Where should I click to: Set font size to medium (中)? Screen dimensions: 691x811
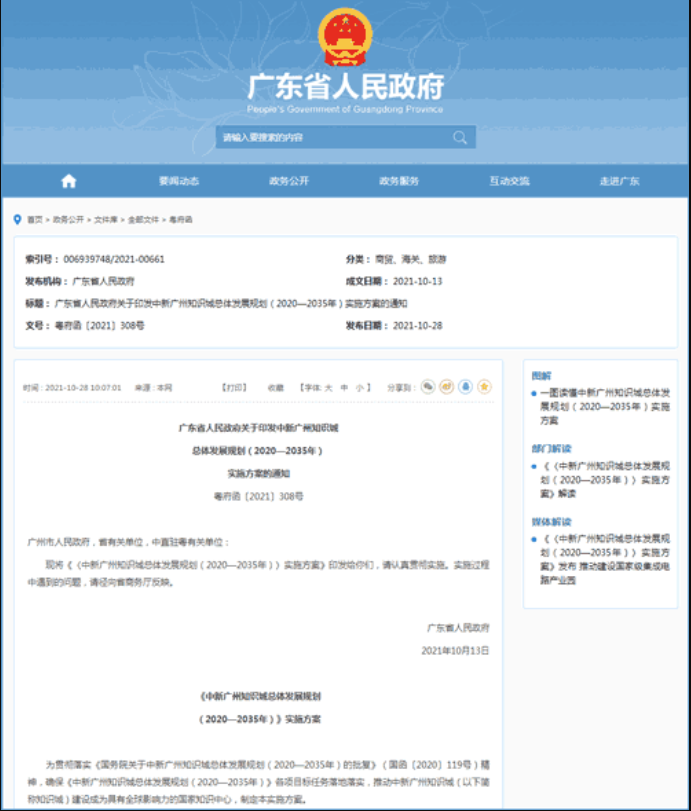[344, 387]
